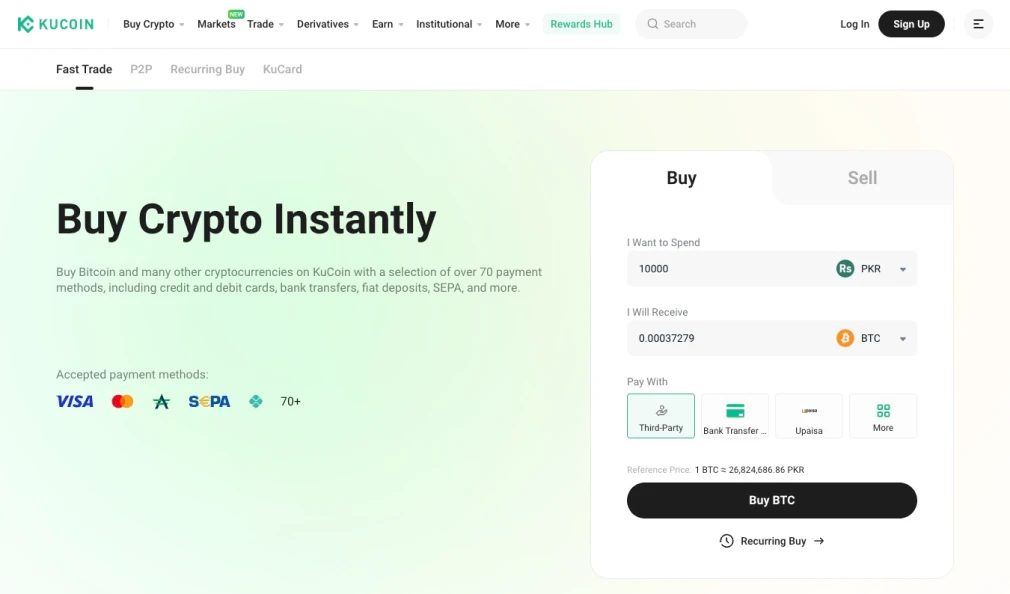Click the search magnifier icon
Image resolution: width=1010 pixels, height=594 pixels.
[653, 23]
